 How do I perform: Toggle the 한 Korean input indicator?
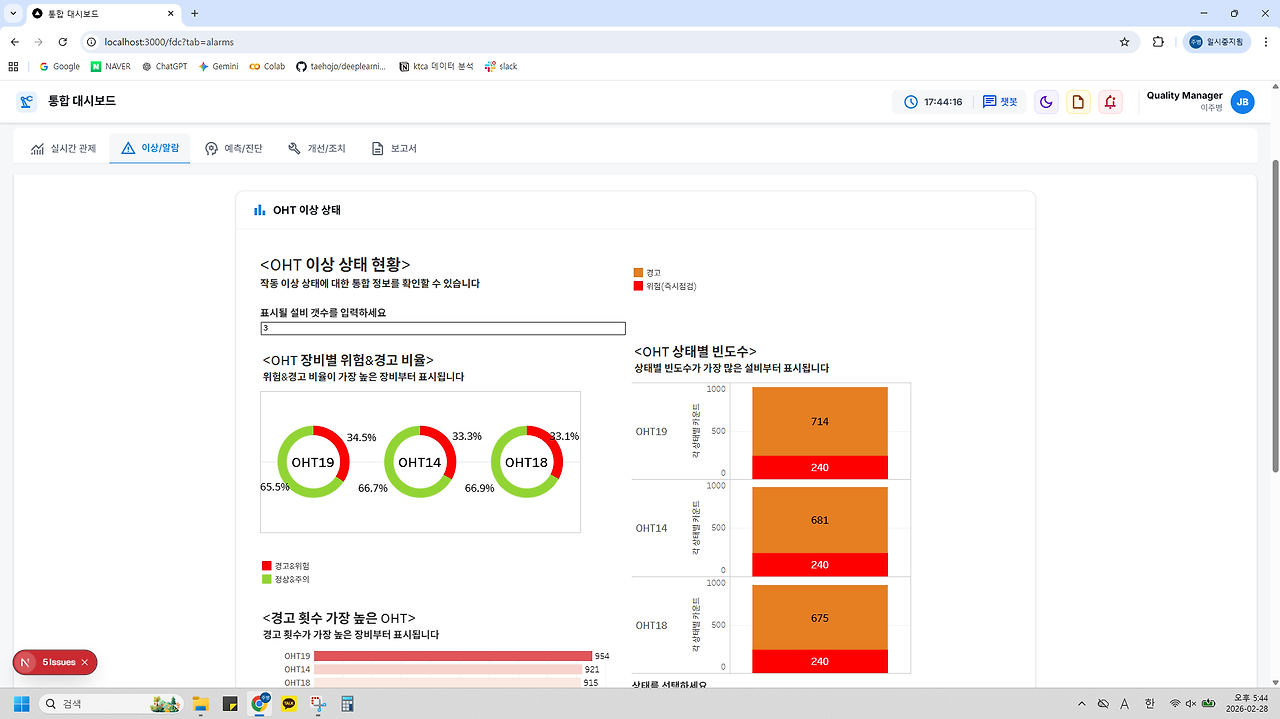[1150, 704]
